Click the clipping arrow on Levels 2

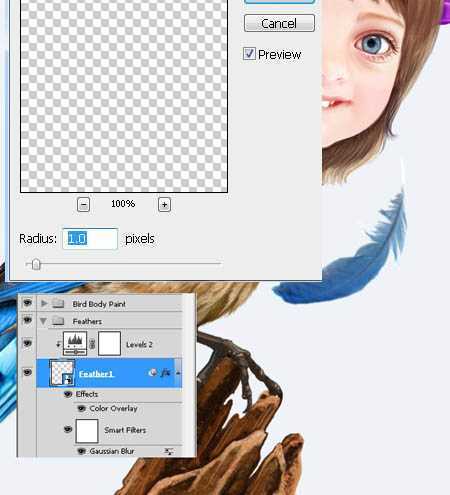pos(58,344)
